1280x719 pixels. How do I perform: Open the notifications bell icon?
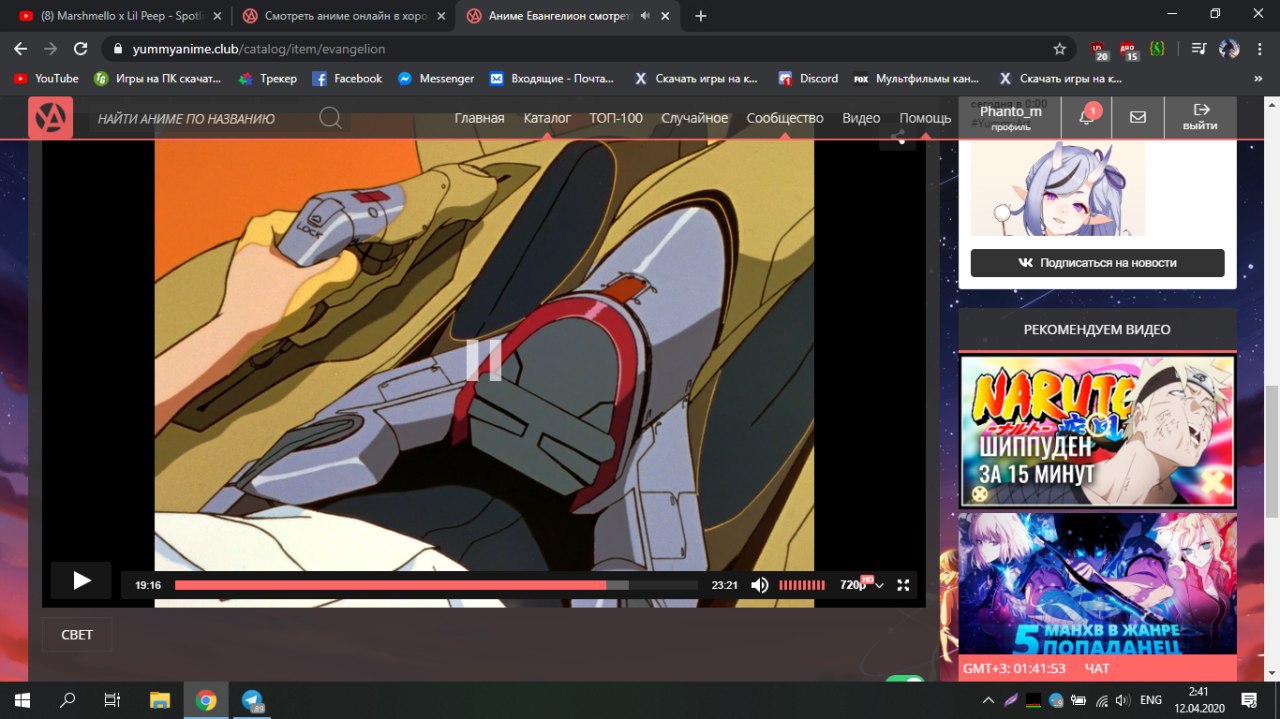click(x=1086, y=117)
